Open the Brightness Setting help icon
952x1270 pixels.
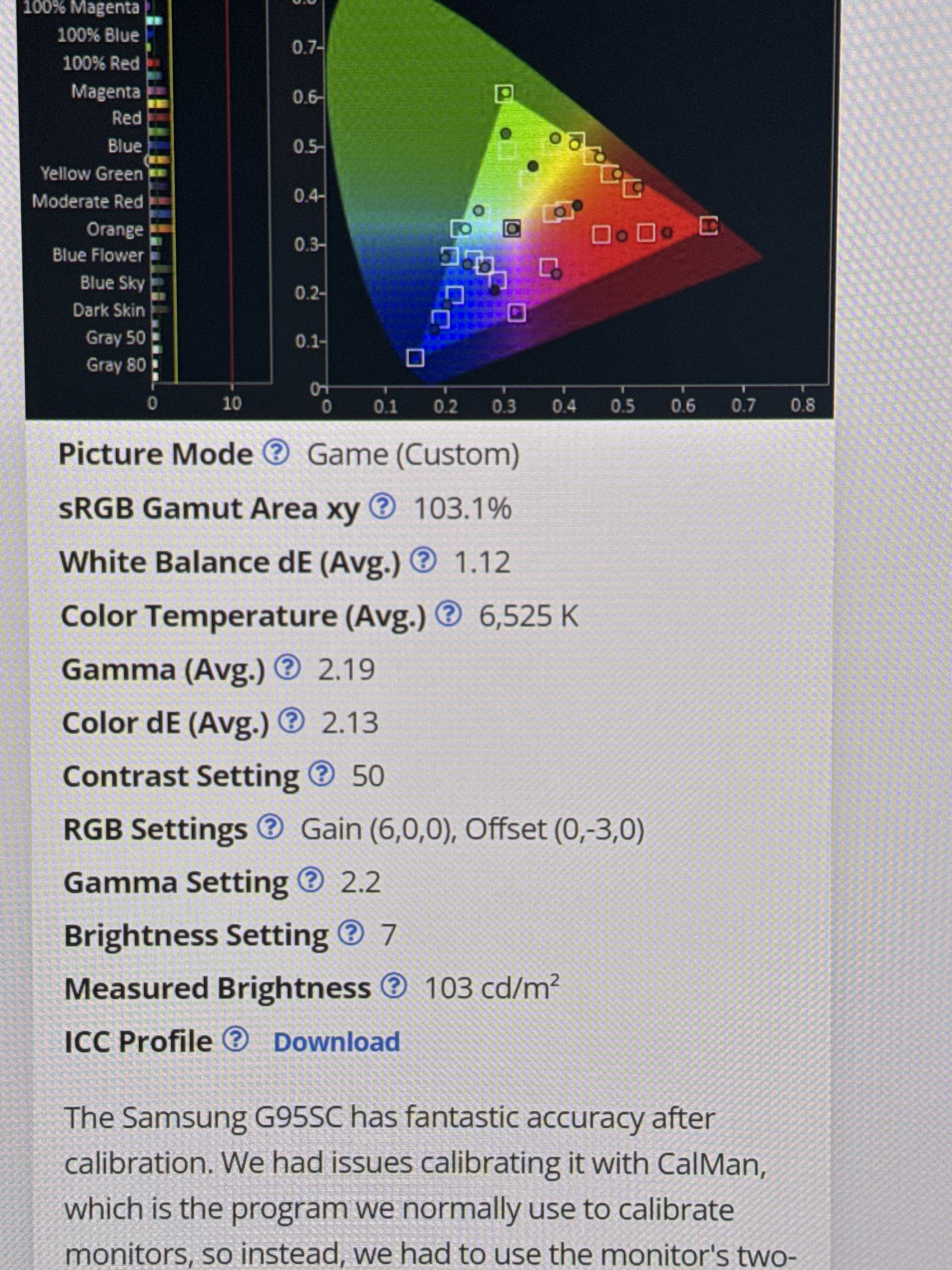coord(351,934)
